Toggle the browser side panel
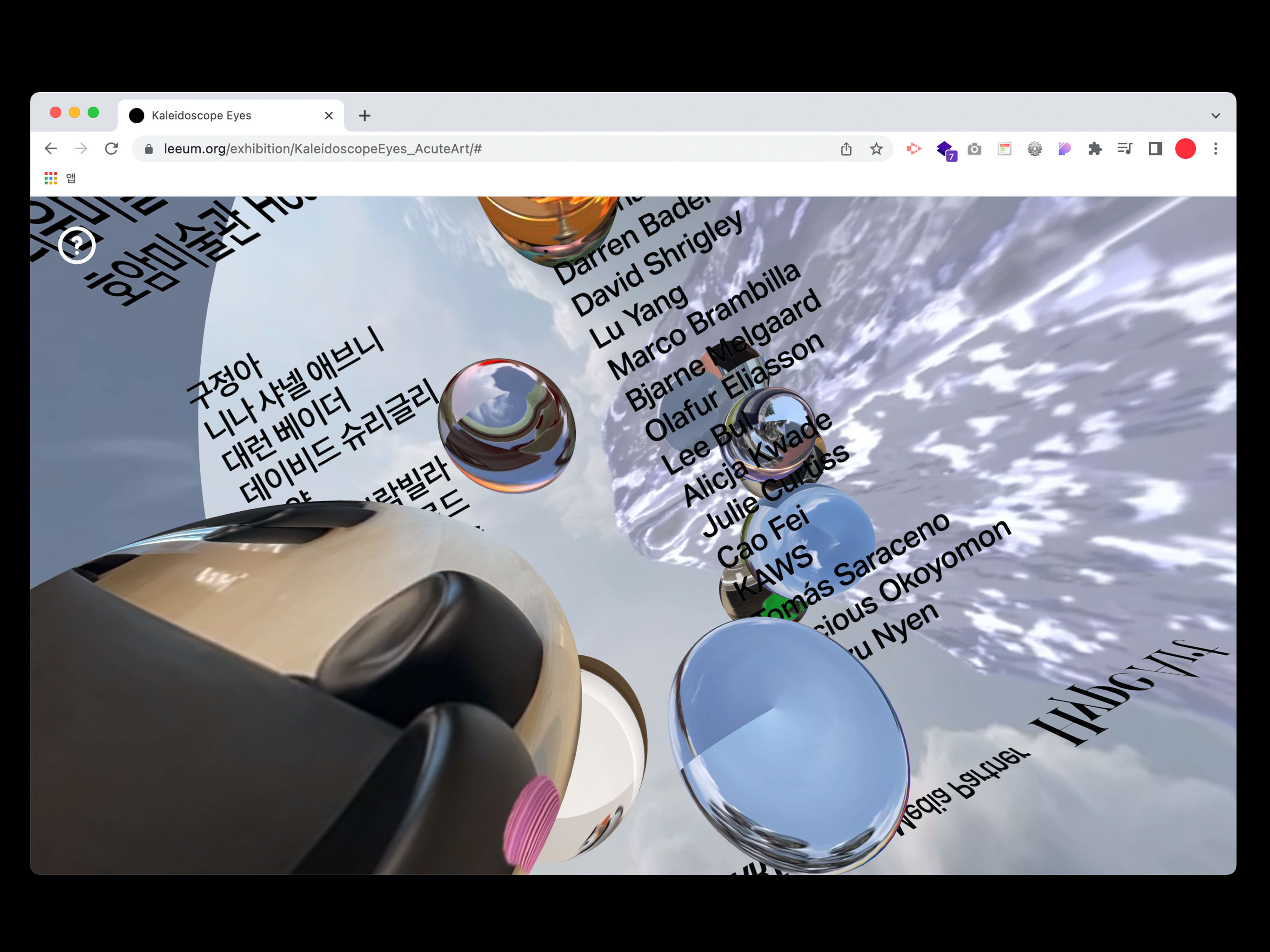This screenshot has height=952, width=1270. tap(1155, 149)
